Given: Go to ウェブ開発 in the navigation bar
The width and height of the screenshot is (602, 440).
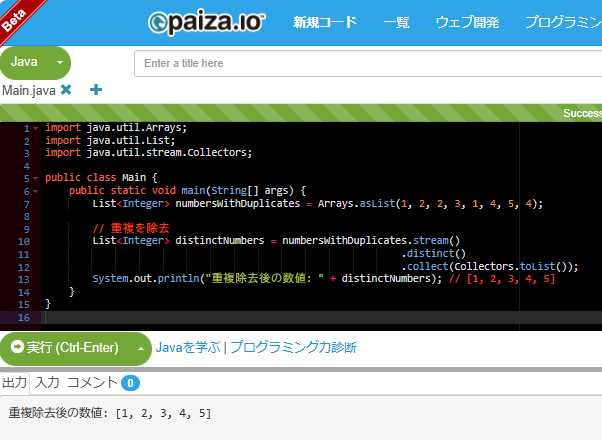Looking at the screenshot, I should click(466, 22).
